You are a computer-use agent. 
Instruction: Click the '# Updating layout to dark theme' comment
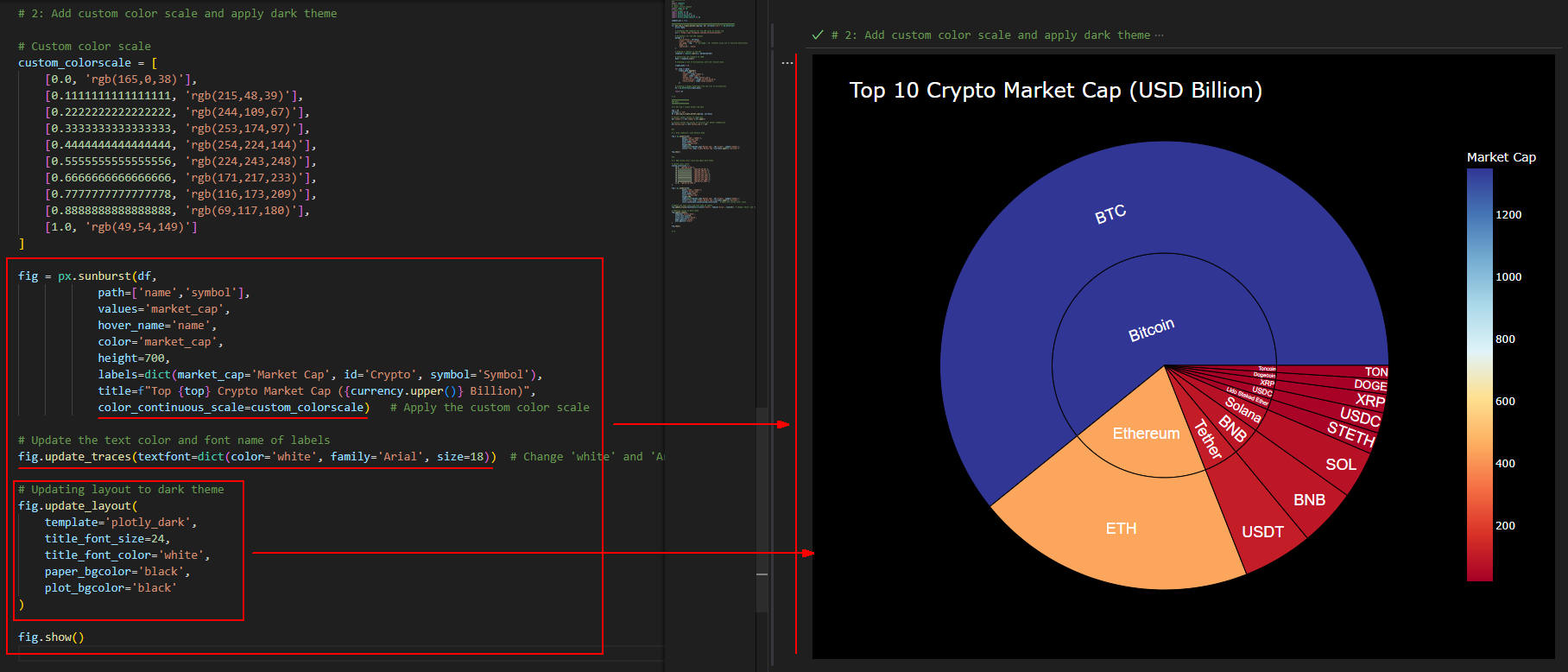[x=121, y=490]
